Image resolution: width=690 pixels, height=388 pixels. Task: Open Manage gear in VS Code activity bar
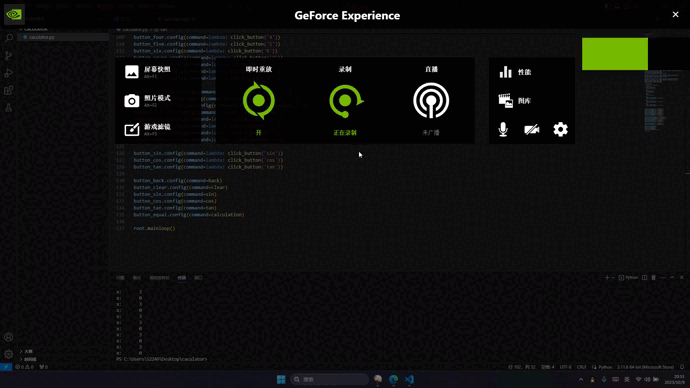pos(8,354)
